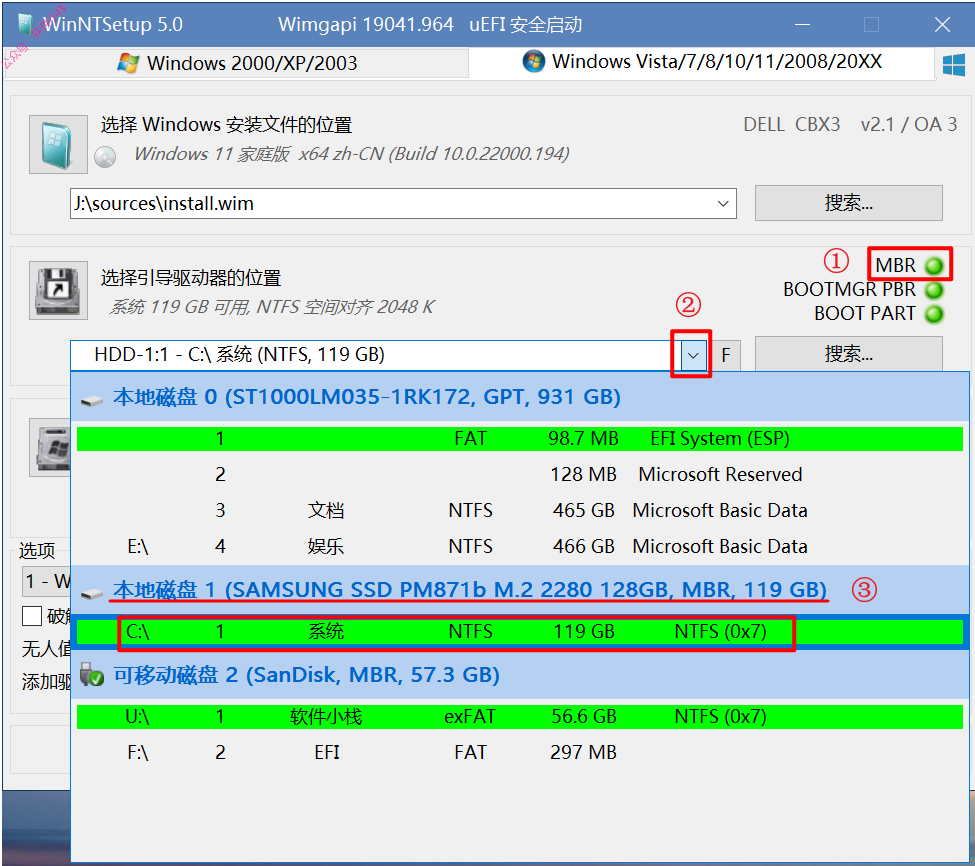Screen dimensions: 975x866
Task: Click the drive icon for local disk 1
Action: [x=92, y=594]
